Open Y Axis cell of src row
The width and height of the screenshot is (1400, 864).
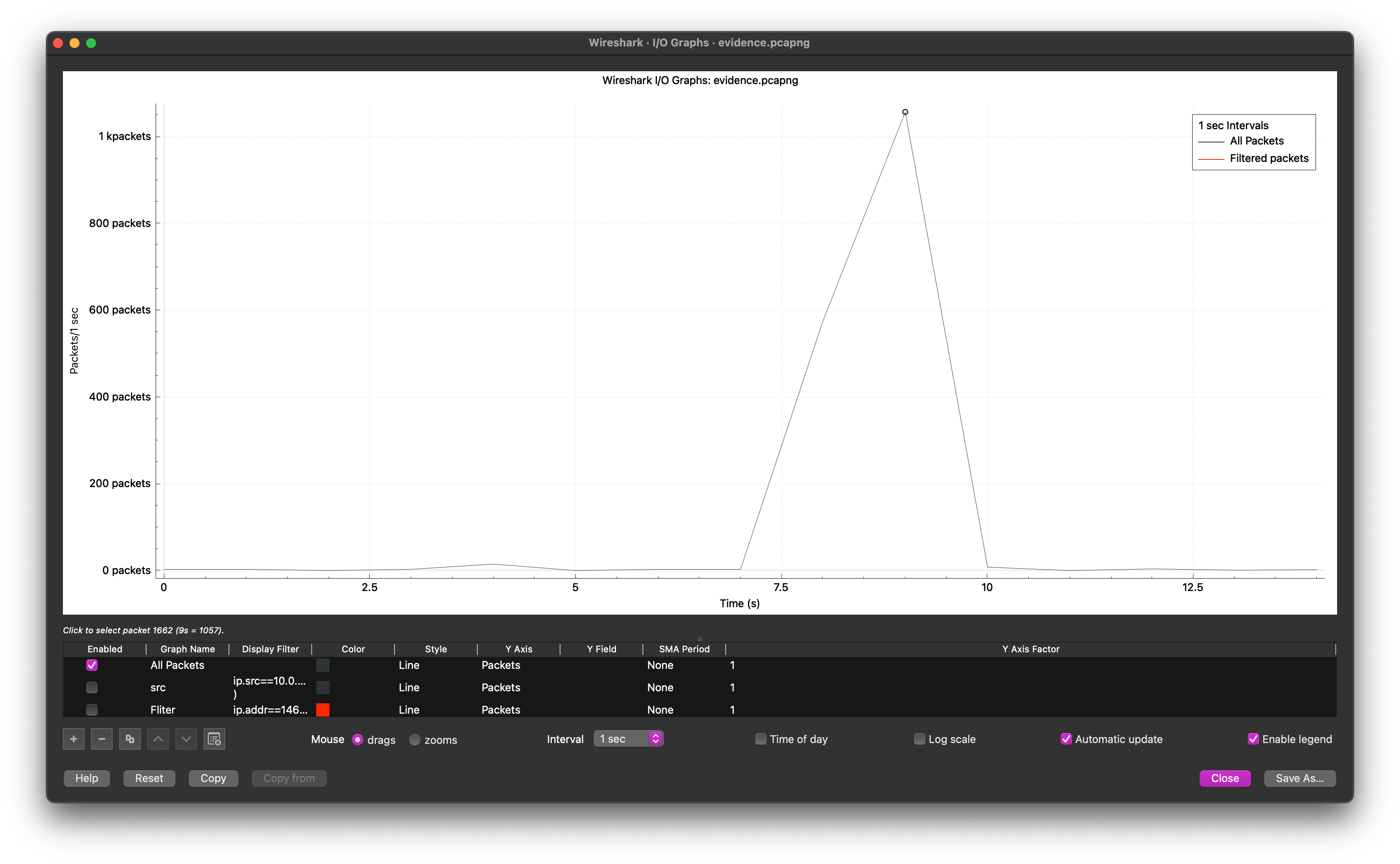coord(501,688)
